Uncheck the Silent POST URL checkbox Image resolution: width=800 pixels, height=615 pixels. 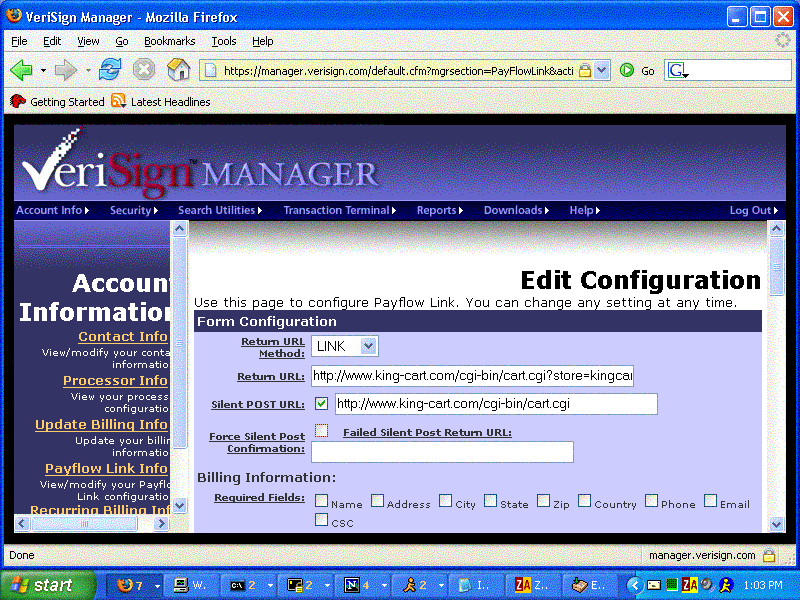(x=321, y=404)
